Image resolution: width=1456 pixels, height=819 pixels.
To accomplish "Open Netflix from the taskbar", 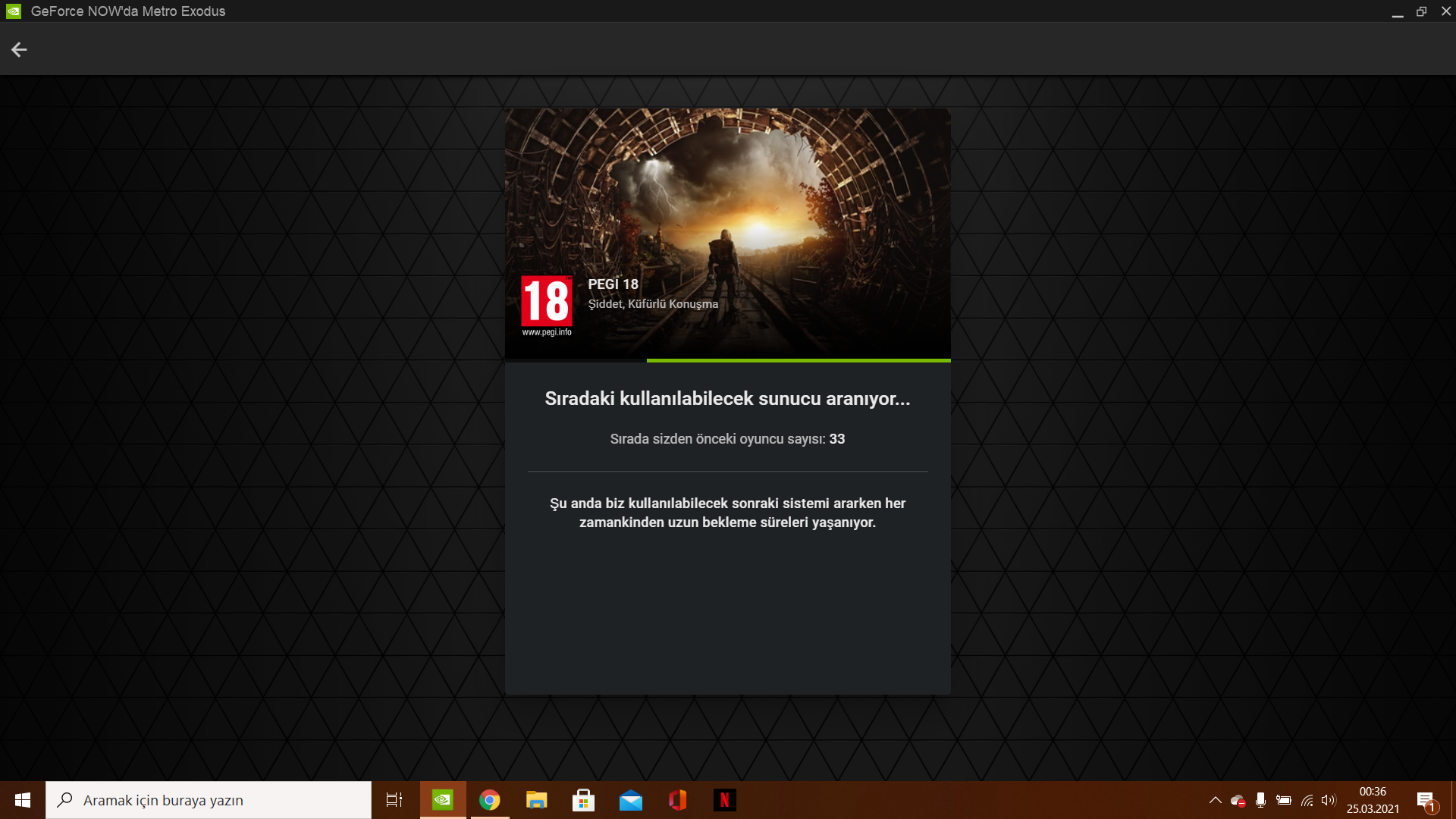I will point(724,800).
